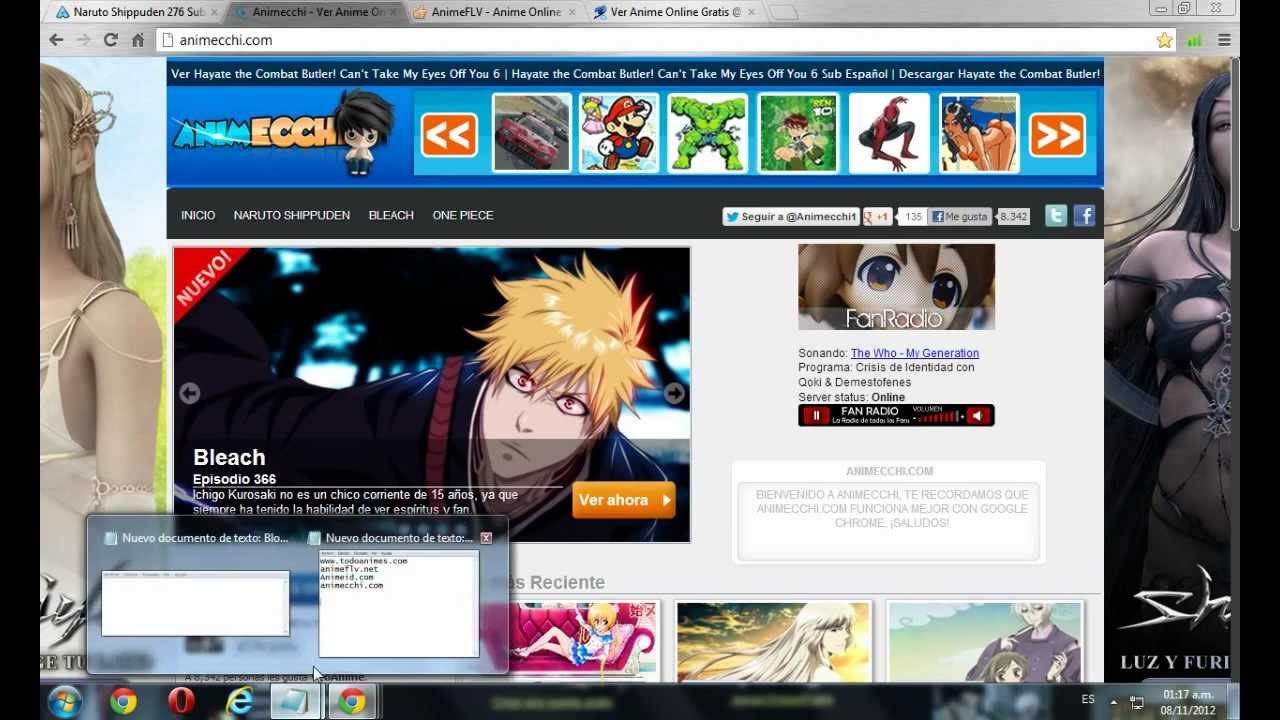Click the Google plus count 135
The image size is (1280, 720).
point(913,216)
